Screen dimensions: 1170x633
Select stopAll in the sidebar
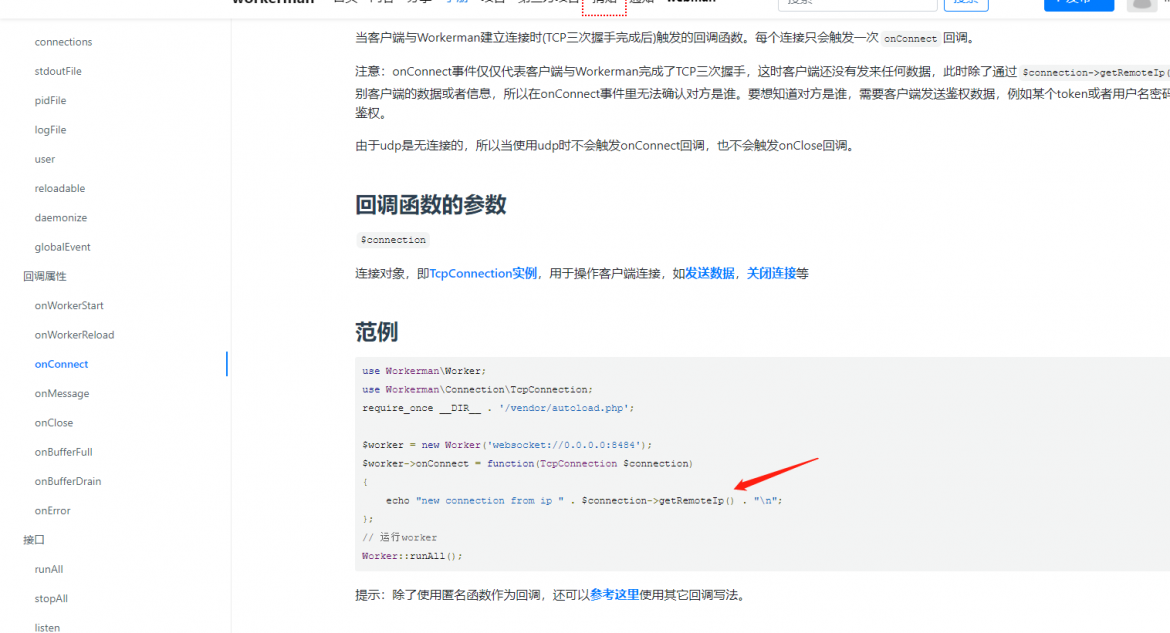[x=51, y=598]
